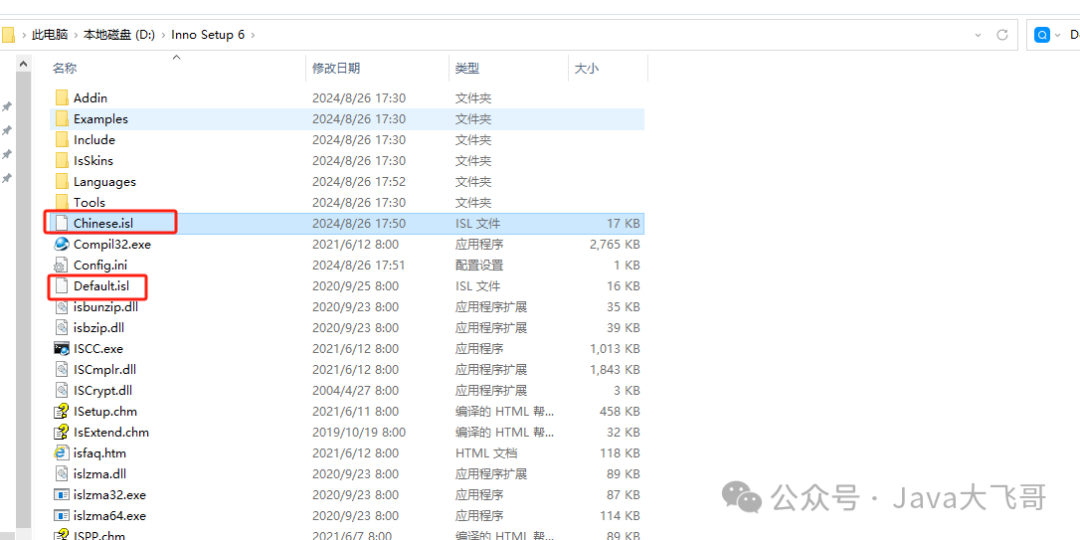Expand the chevron after Inno Setup 6

pos(252,34)
